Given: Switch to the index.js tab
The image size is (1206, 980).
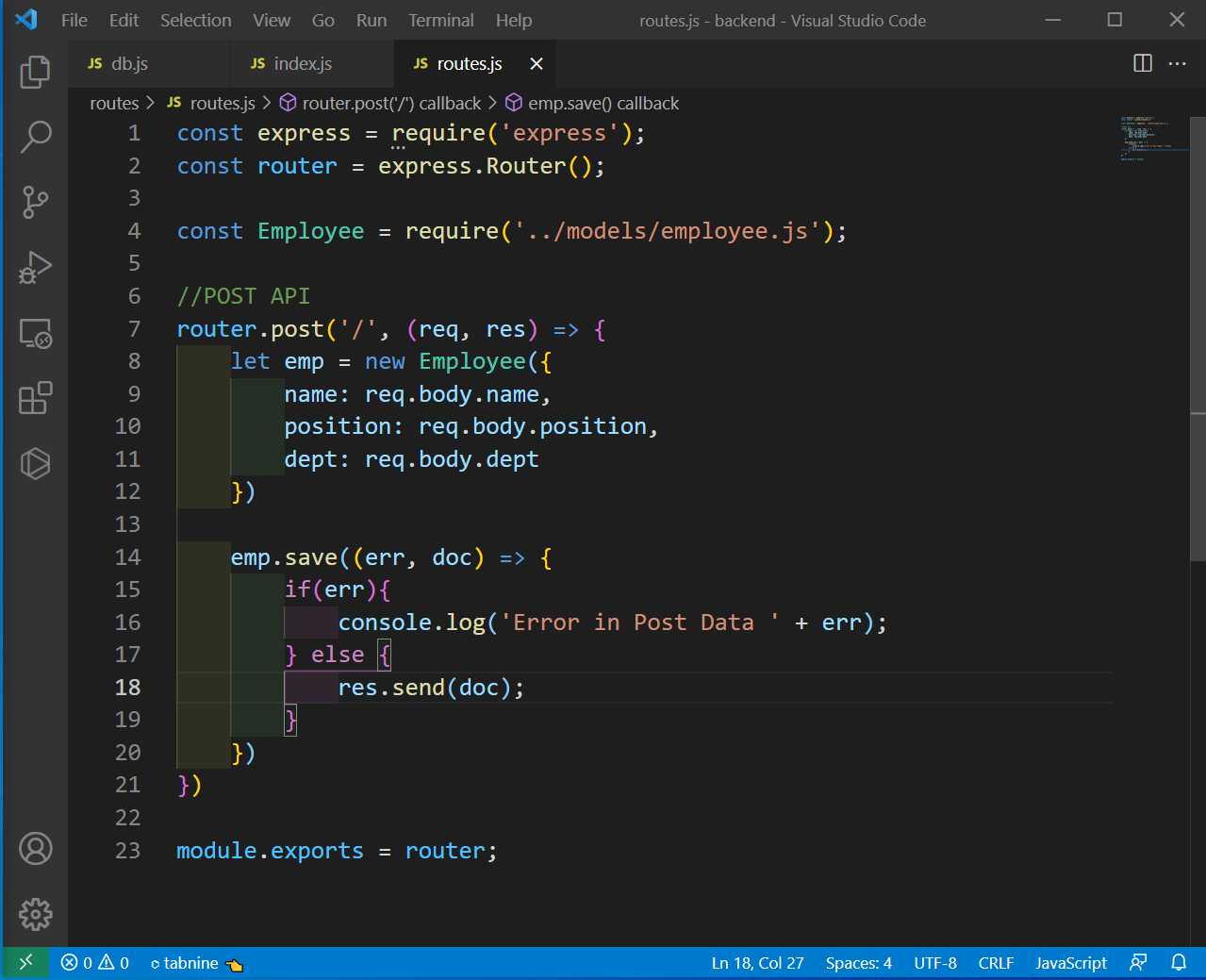Looking at the screenshot, I should pos(312,63).
